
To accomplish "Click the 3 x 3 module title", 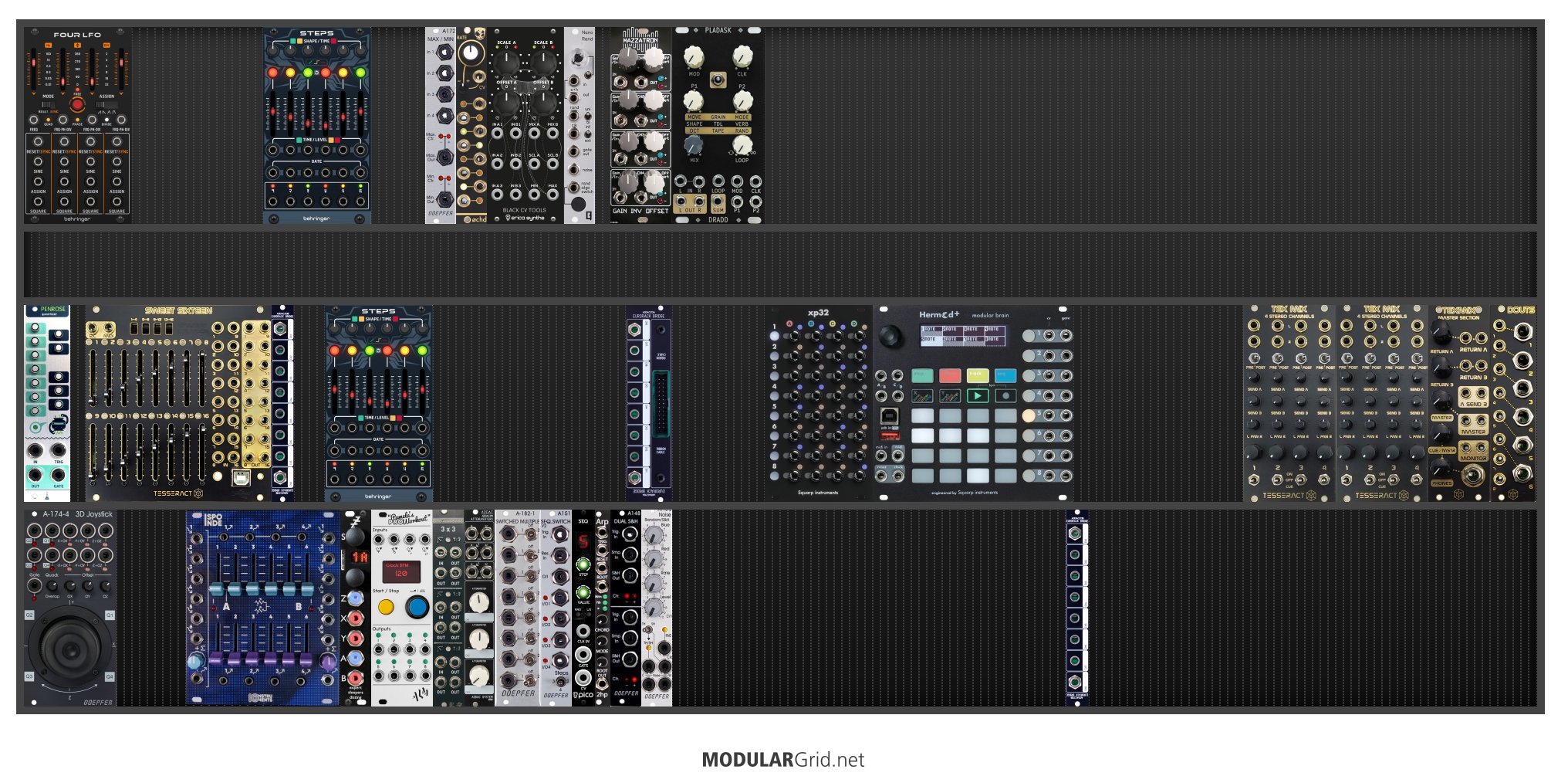I will click(x=448, y=530).
